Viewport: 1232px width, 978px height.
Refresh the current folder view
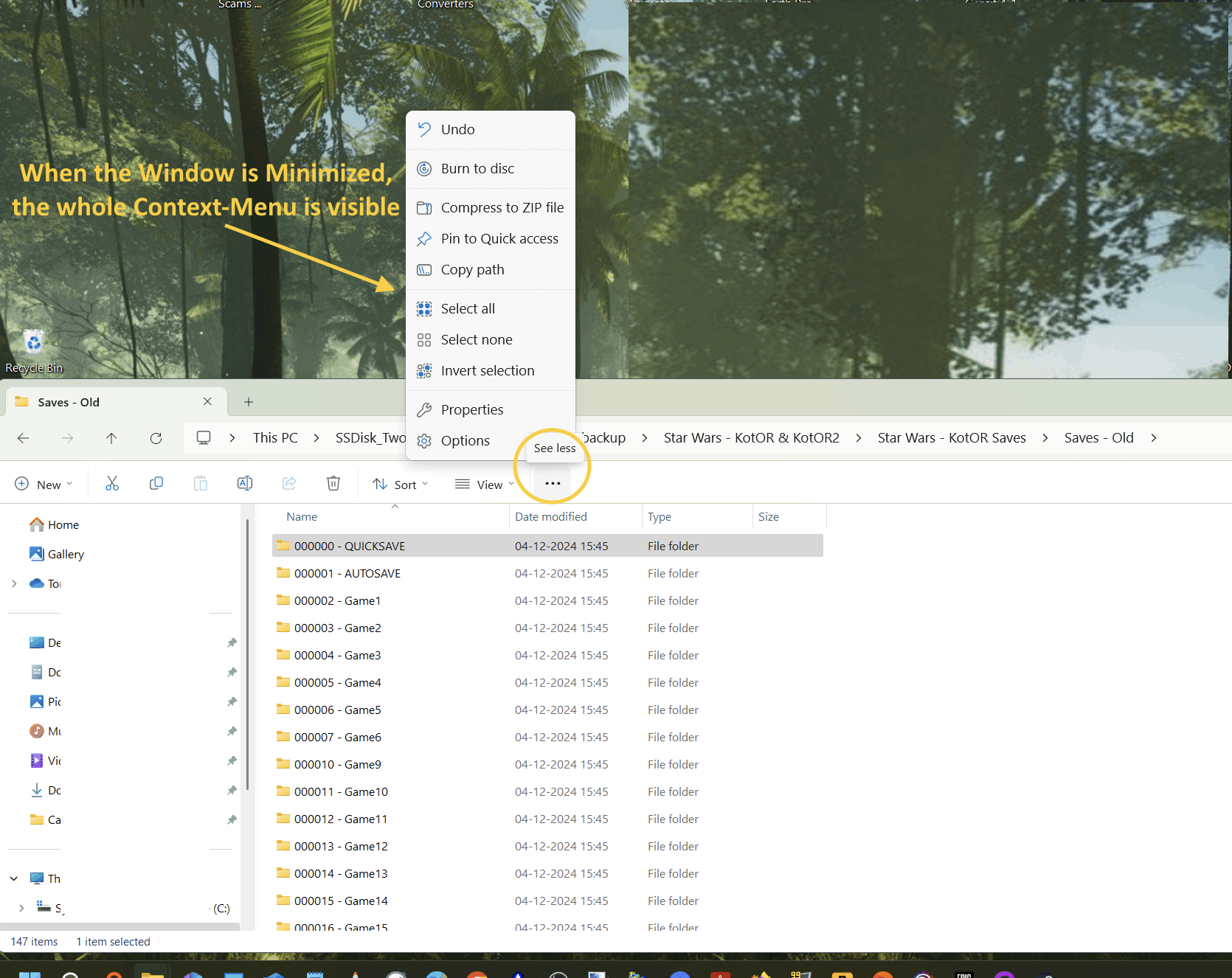(156, 438)
